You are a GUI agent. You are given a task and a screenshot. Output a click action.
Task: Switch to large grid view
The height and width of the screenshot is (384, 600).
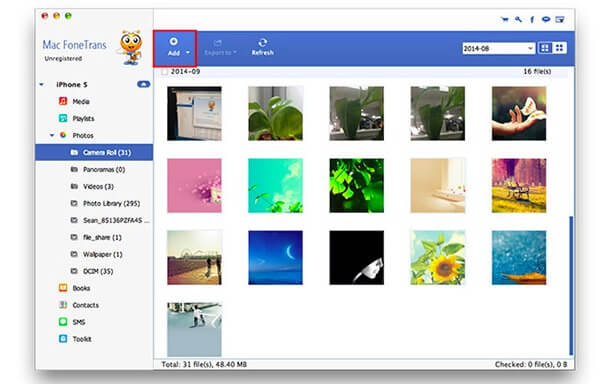[545, 48]
